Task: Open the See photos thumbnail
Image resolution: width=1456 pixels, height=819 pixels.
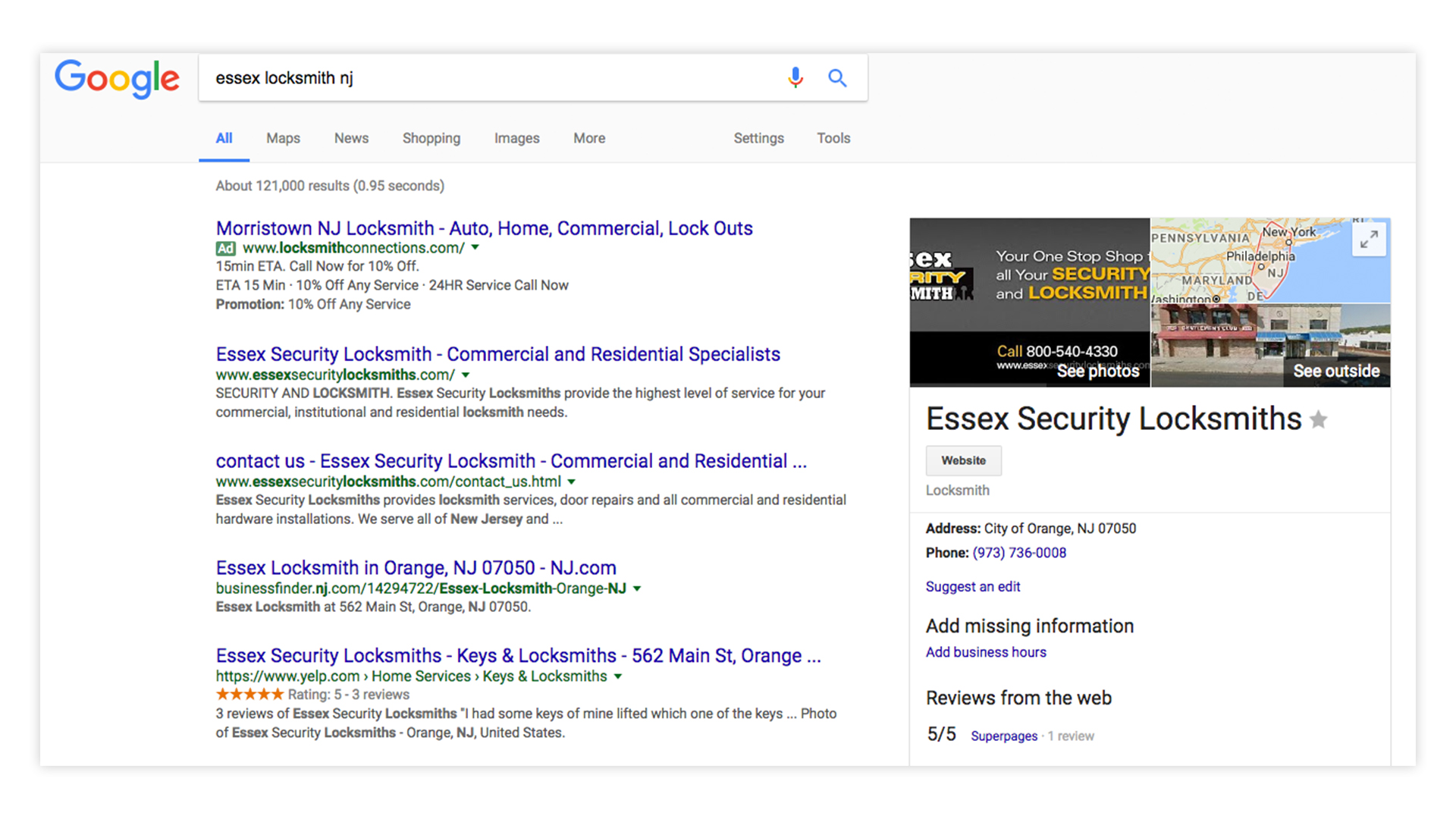Action: click(1030, 303)
